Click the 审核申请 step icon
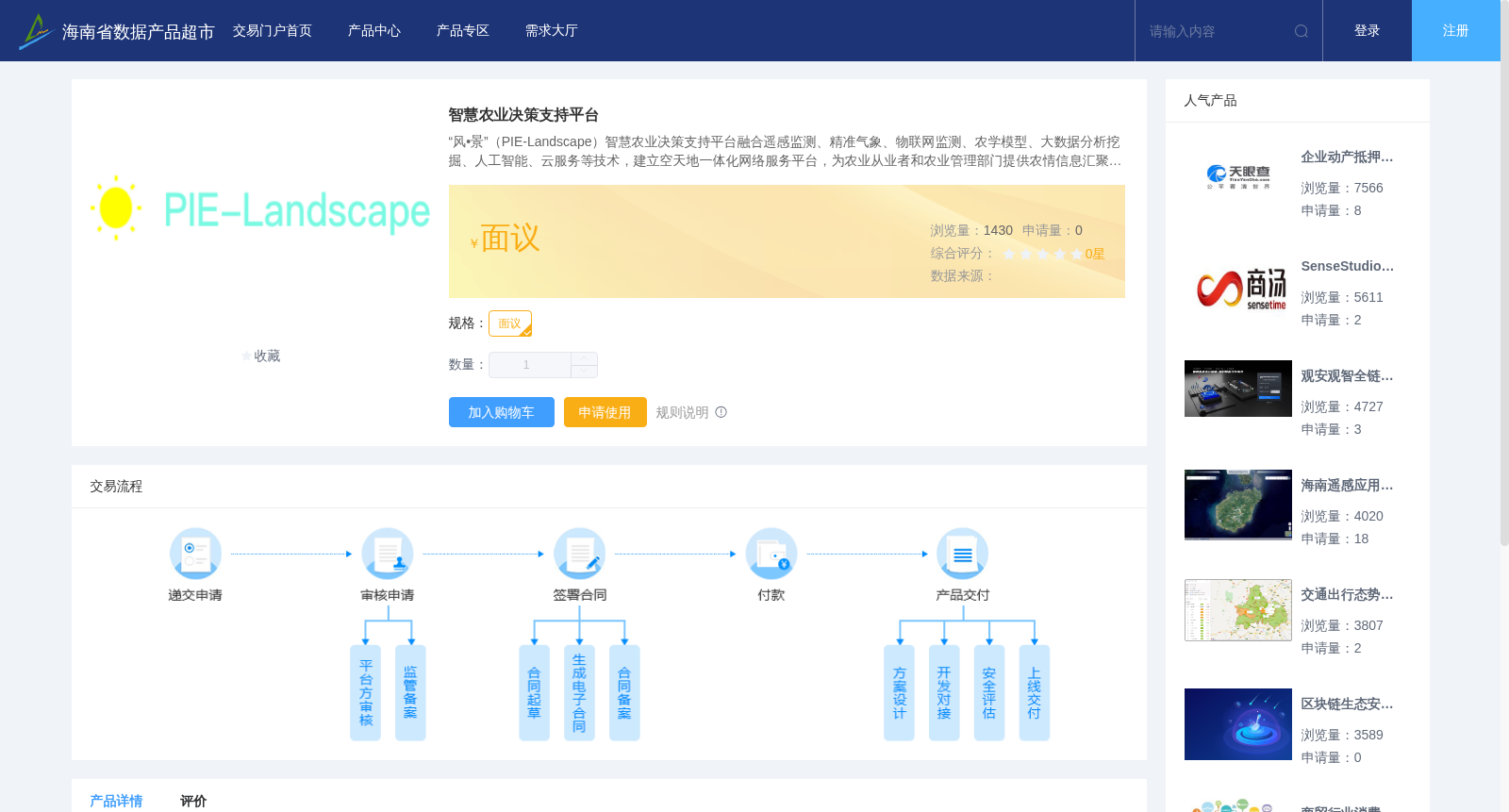 coord(388,554)
